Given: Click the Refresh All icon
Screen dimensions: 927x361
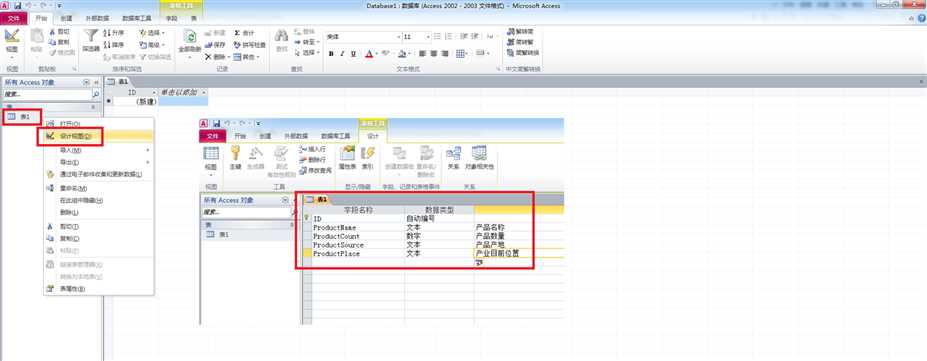Looking at the screenshot, I should (190, 37).
